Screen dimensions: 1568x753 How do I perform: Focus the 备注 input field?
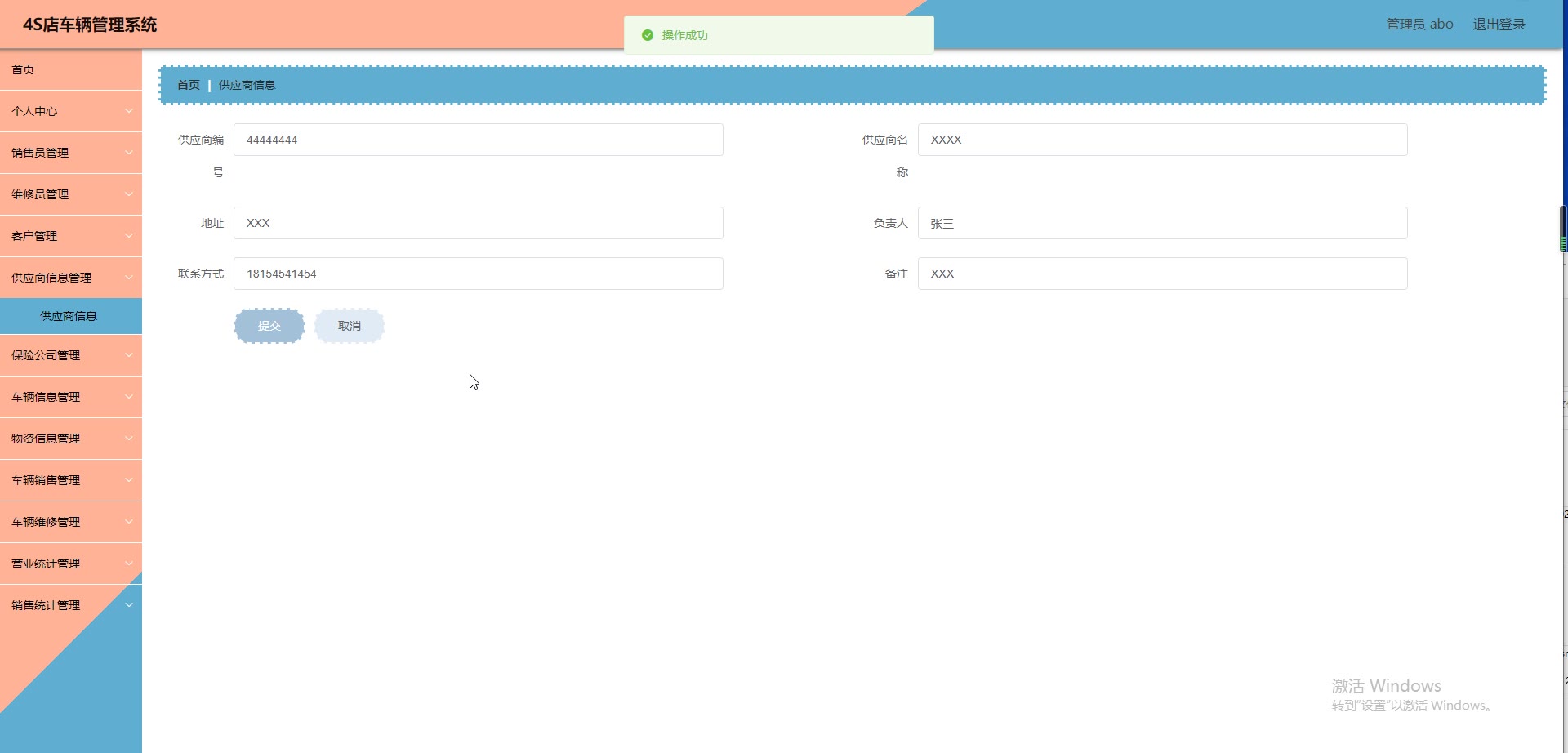coord(1163,274)
